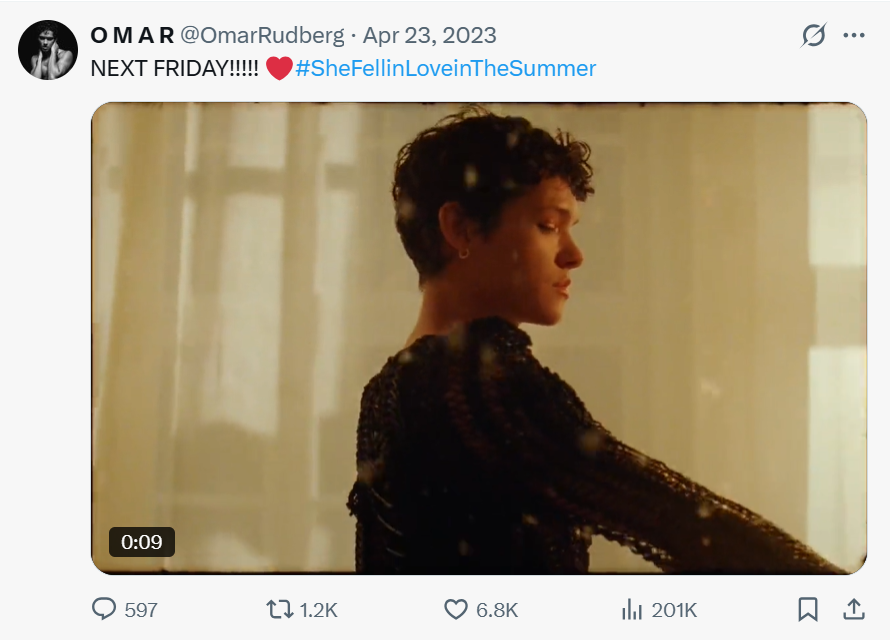Open view analytics bar chart icon
890x640 pixels.
point(632,609)
